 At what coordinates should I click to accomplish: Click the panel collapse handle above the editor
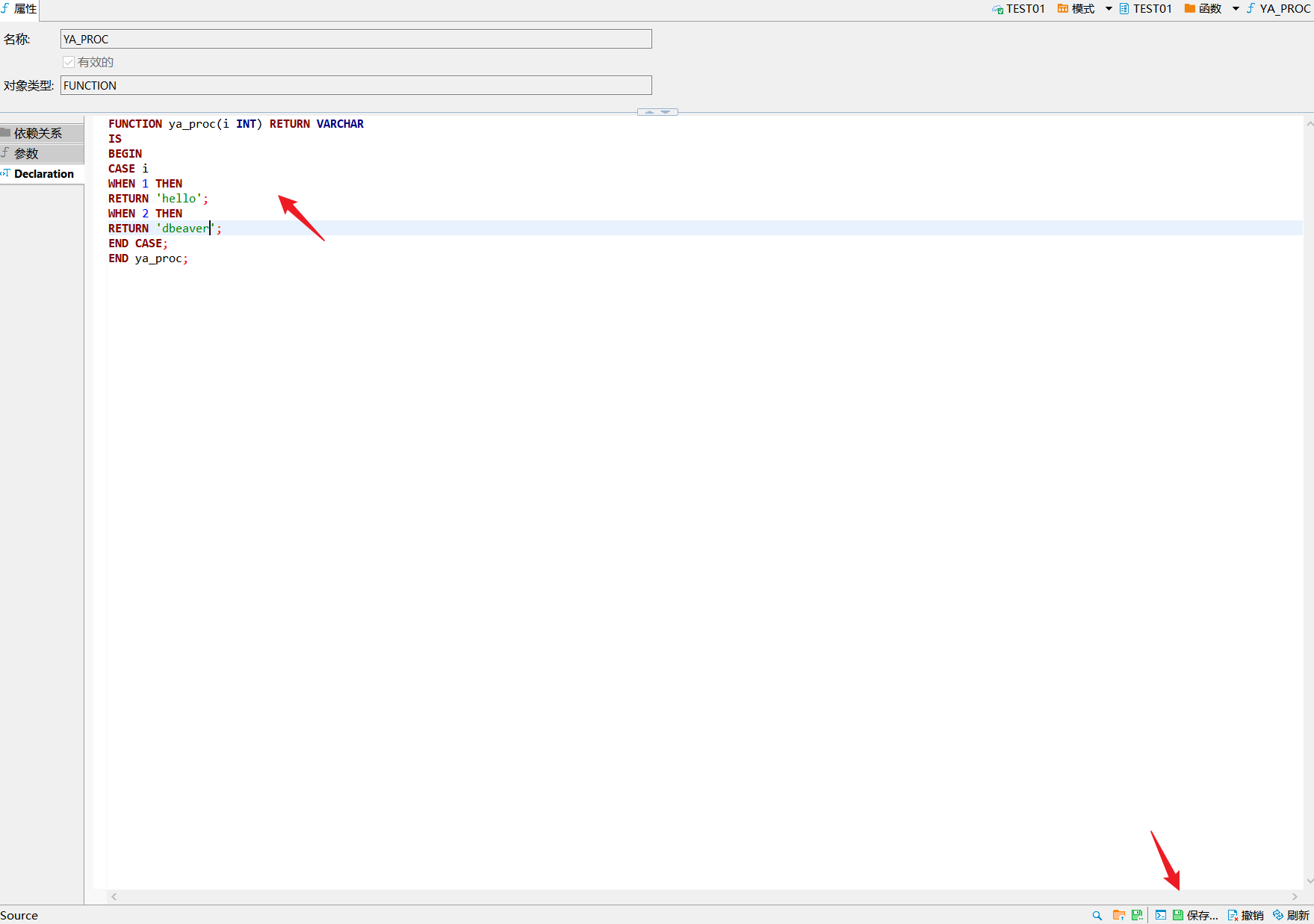657,112
